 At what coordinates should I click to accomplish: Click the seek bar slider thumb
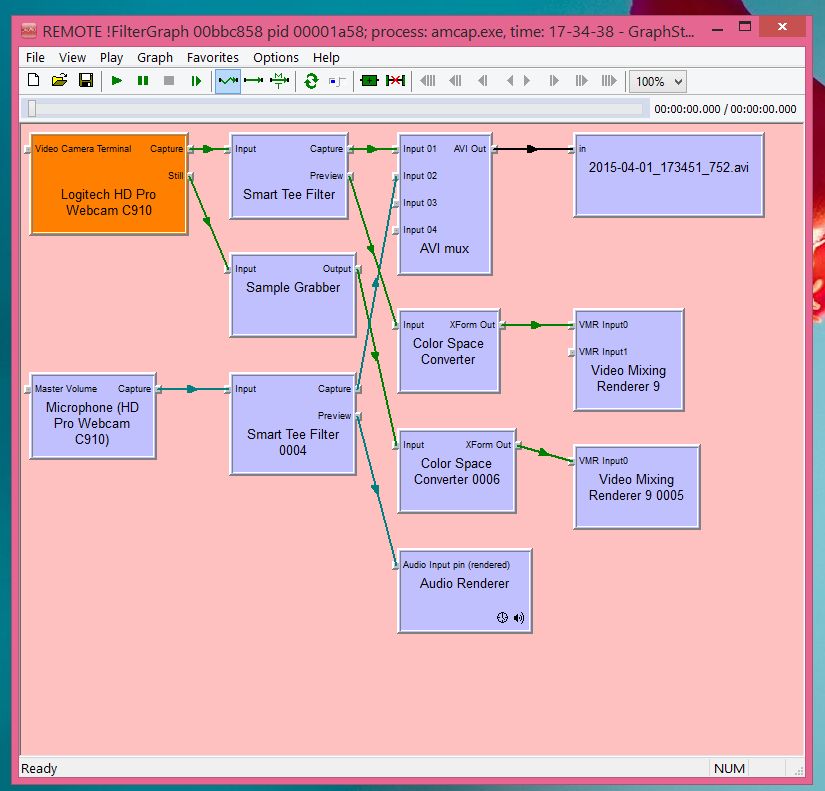32,108
